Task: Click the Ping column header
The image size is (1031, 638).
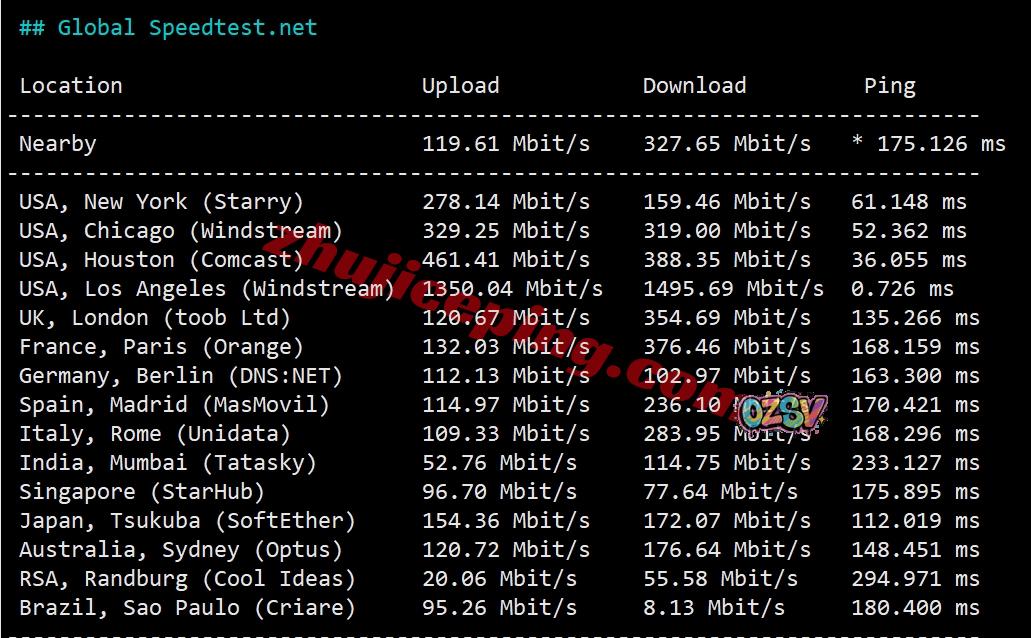Action: click(889, 86)
